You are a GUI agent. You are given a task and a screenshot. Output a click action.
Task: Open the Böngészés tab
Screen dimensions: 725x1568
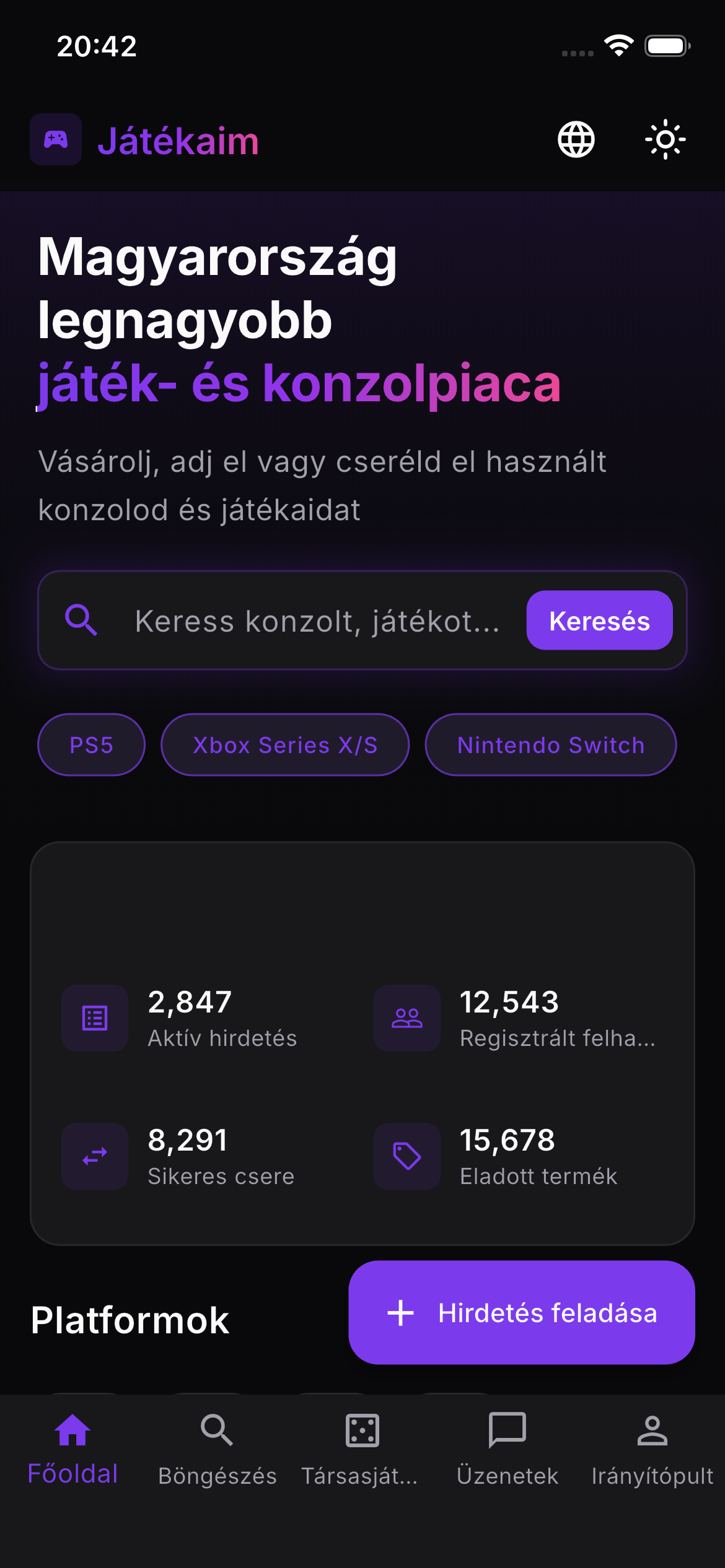tap(217, 1450)
